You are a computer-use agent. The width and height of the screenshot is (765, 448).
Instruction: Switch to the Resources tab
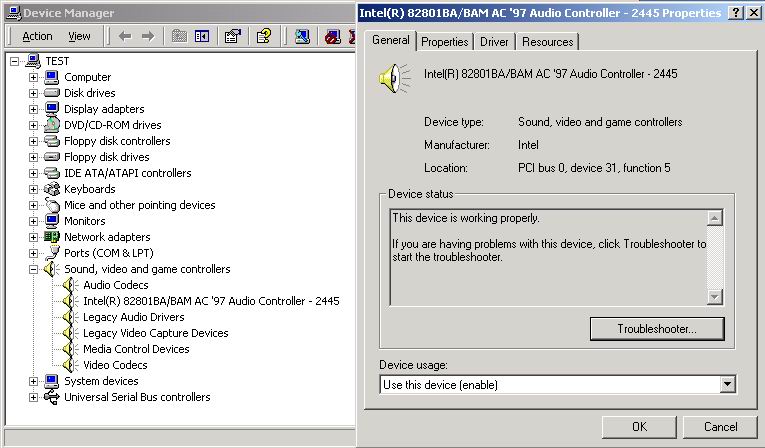pyautogui.click(x=547, y=42)
